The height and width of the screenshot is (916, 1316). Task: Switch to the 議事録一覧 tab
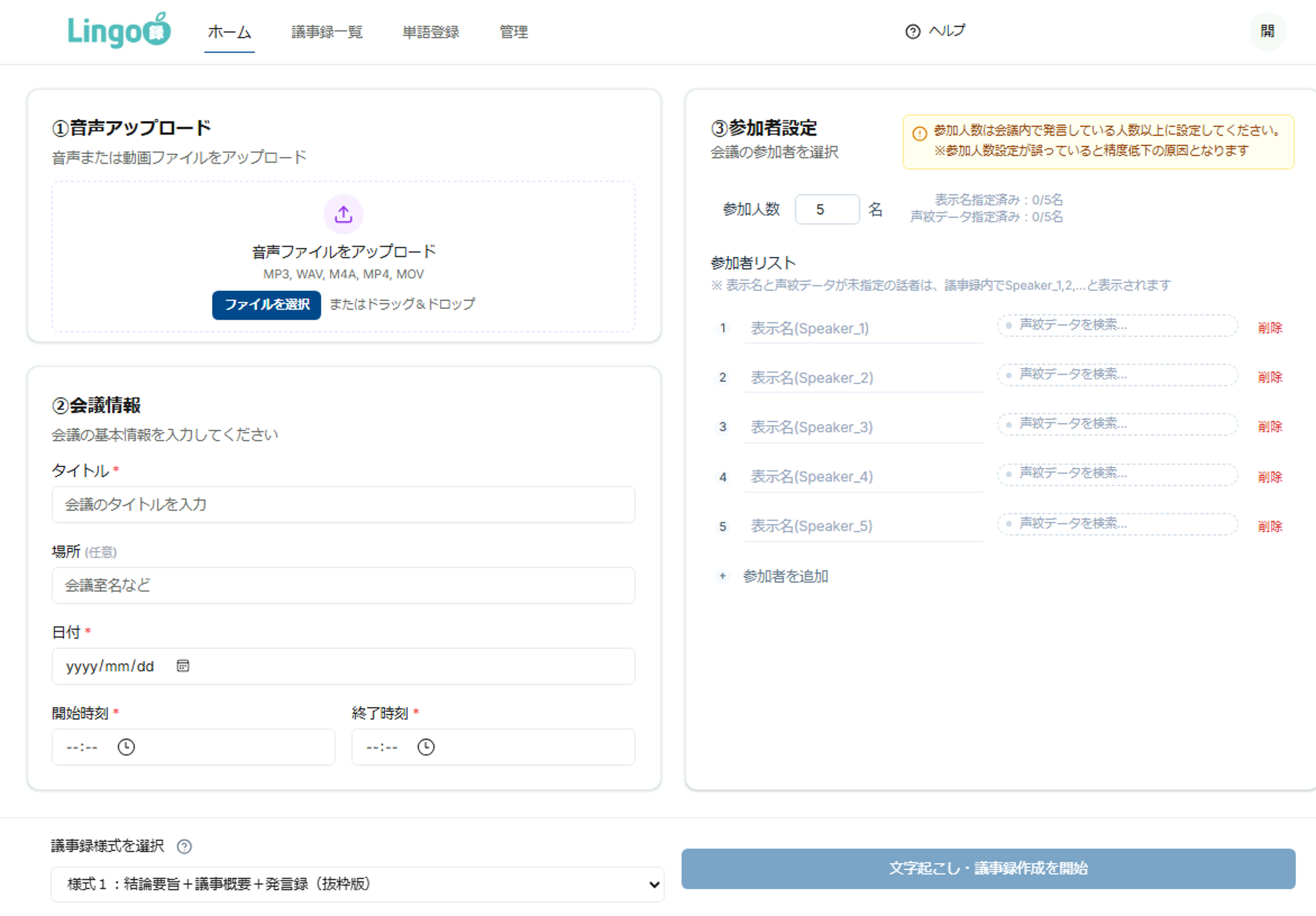(x=327, y=32)
